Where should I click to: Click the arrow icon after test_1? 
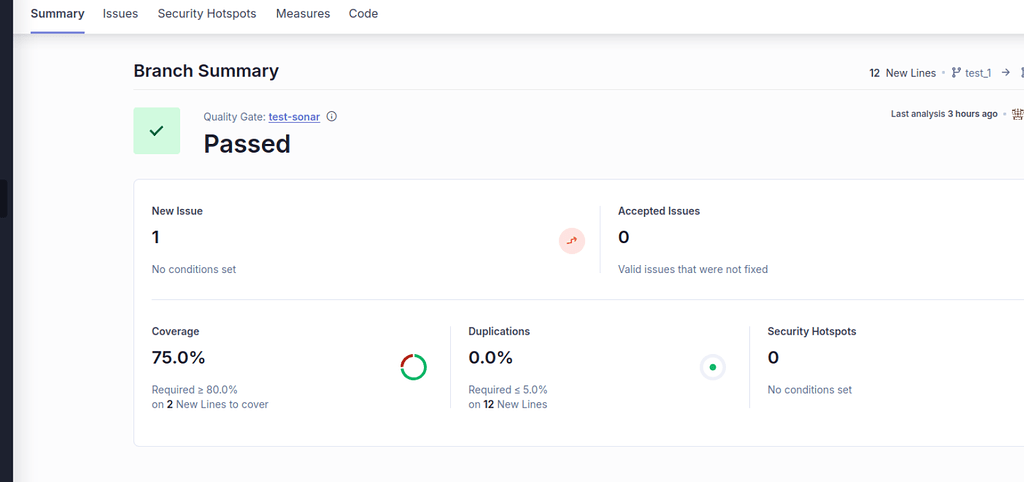[1006, 73]
